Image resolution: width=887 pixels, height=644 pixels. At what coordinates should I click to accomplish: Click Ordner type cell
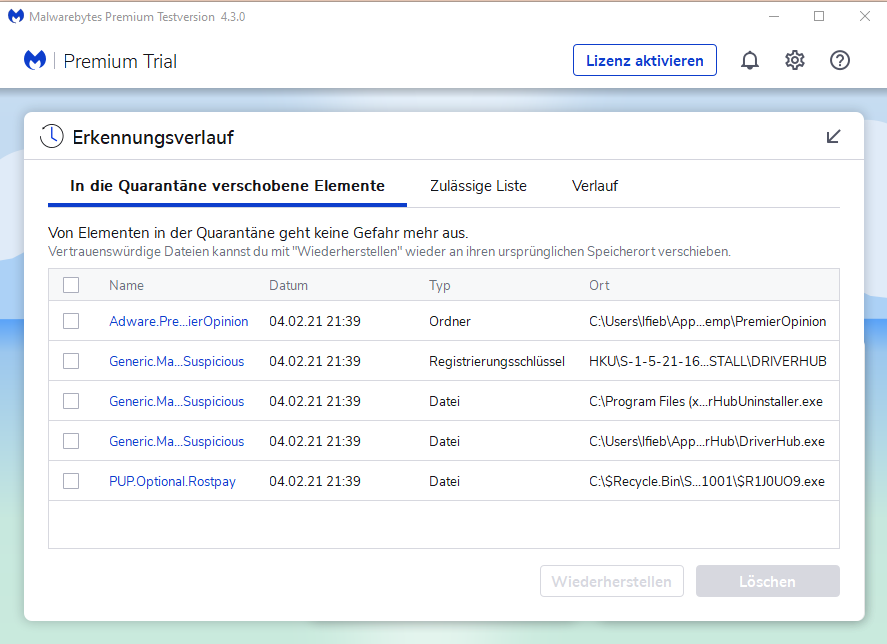coord(450,321)
